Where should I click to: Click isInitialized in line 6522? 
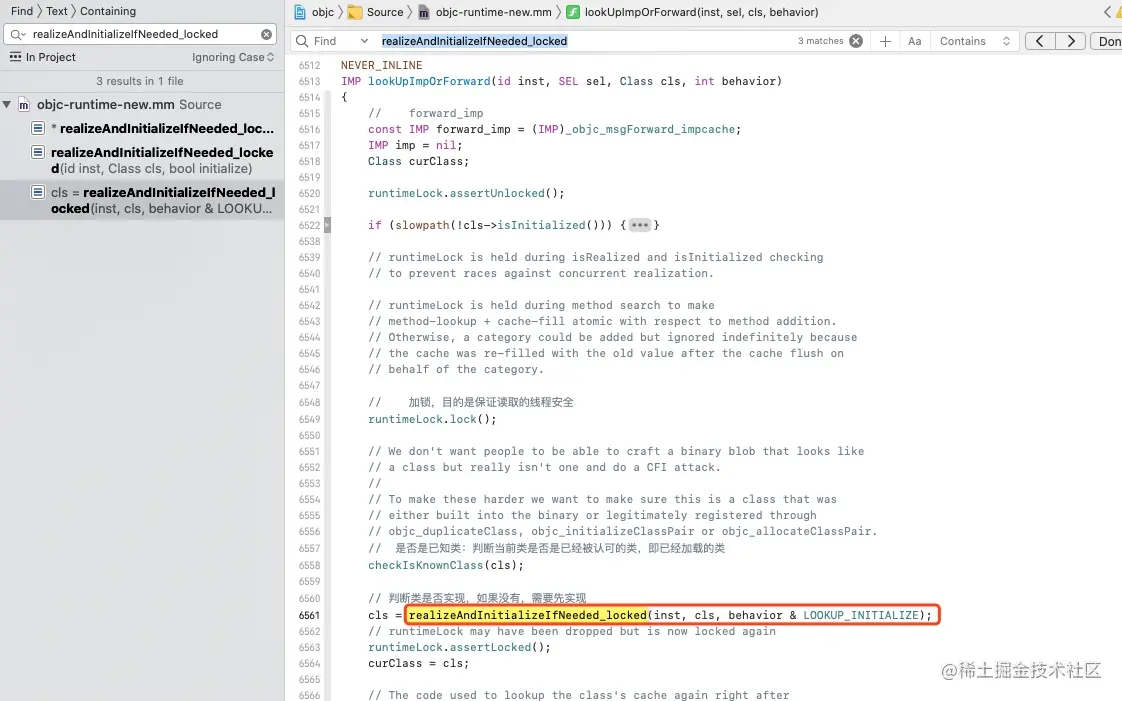(541, 225)
